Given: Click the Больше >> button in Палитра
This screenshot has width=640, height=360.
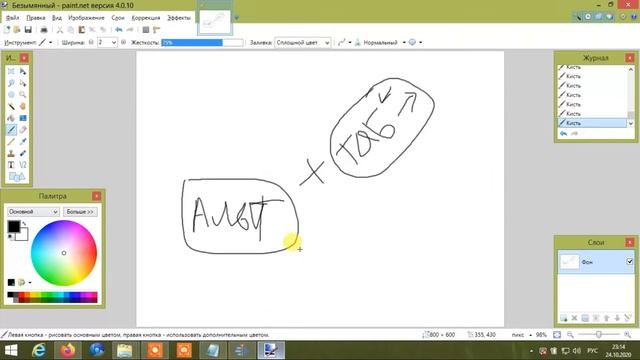Looking at the screenshot, I should point(80,212).
